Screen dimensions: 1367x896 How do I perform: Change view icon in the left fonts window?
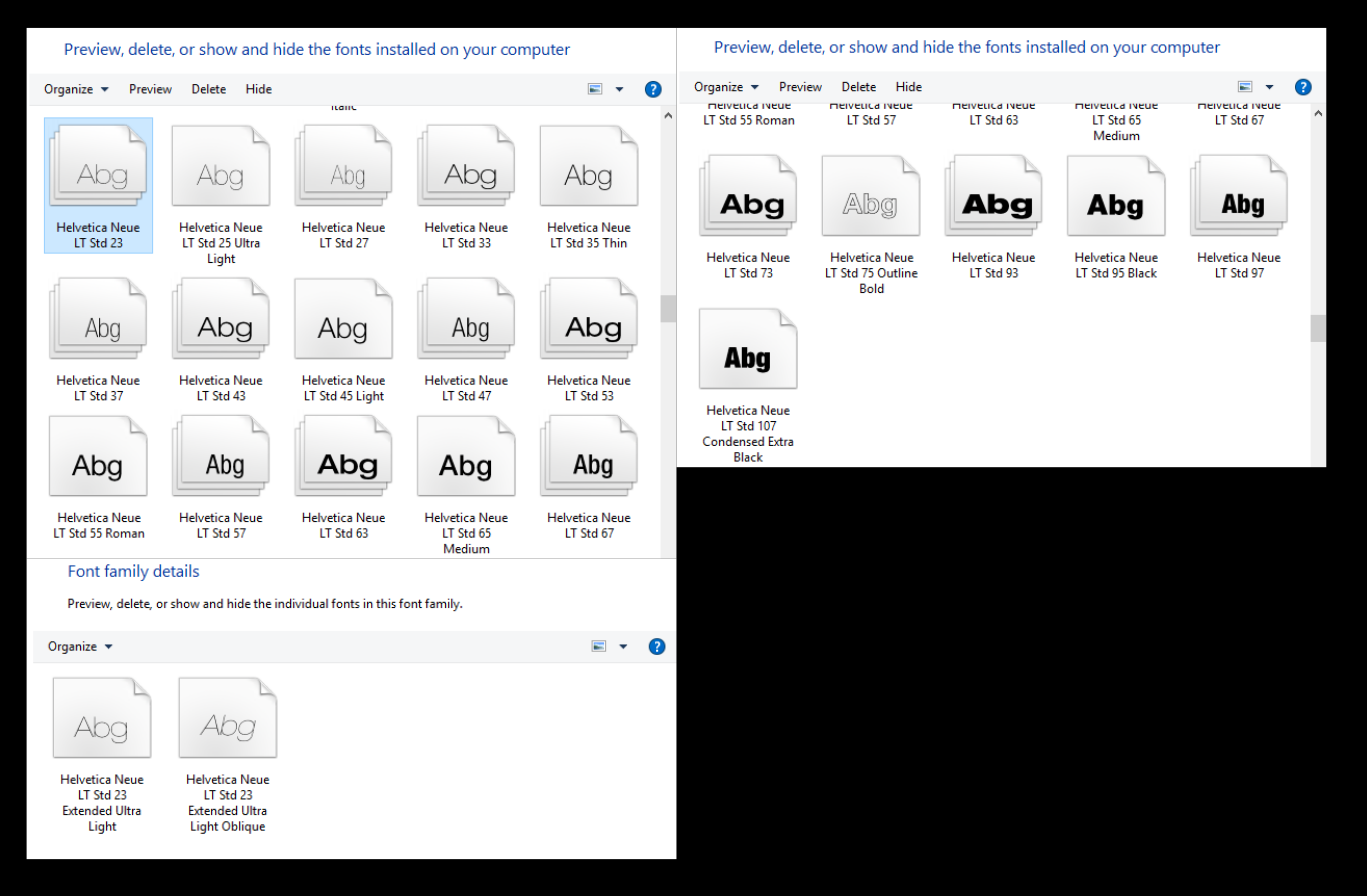click(x=595, y=89)
